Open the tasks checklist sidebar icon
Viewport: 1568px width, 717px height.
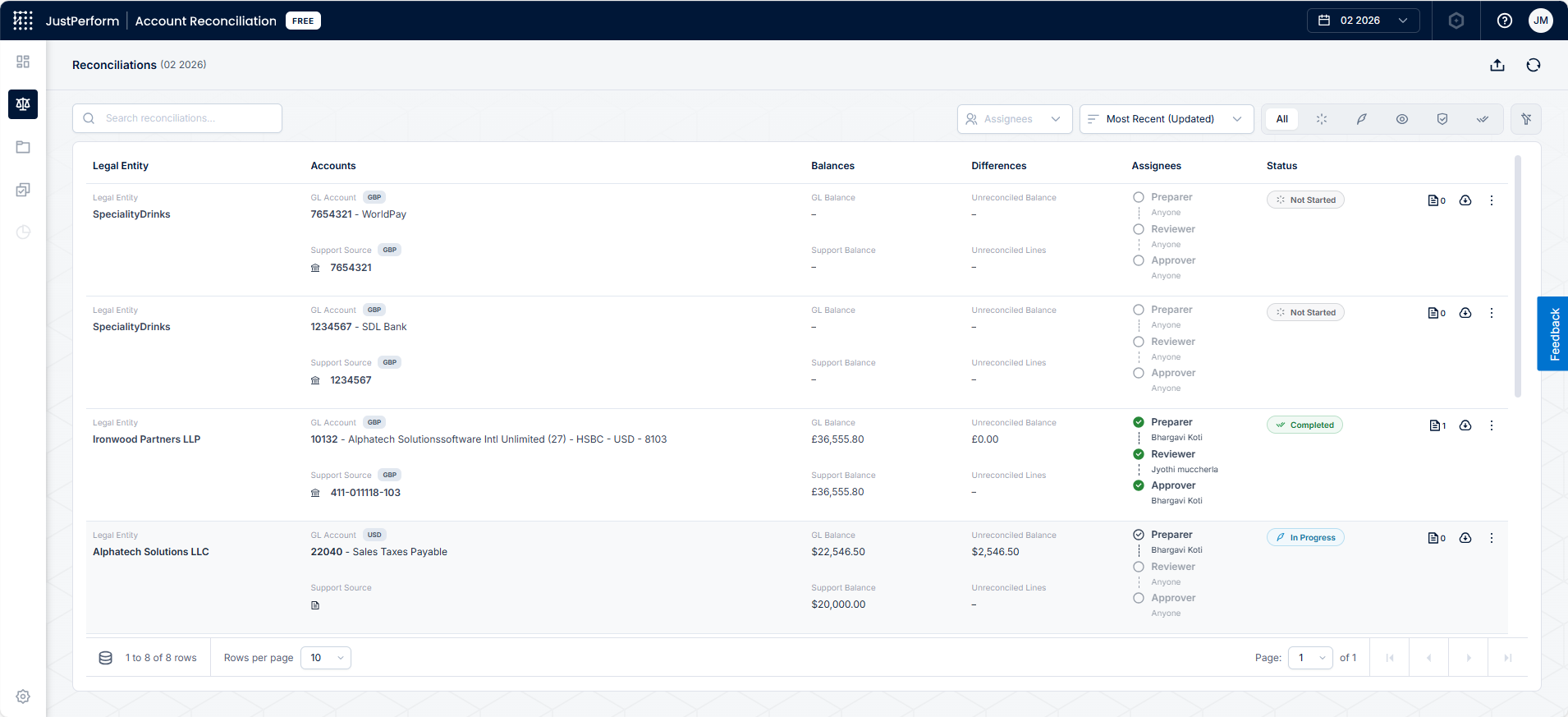click(x=23, y=190)
